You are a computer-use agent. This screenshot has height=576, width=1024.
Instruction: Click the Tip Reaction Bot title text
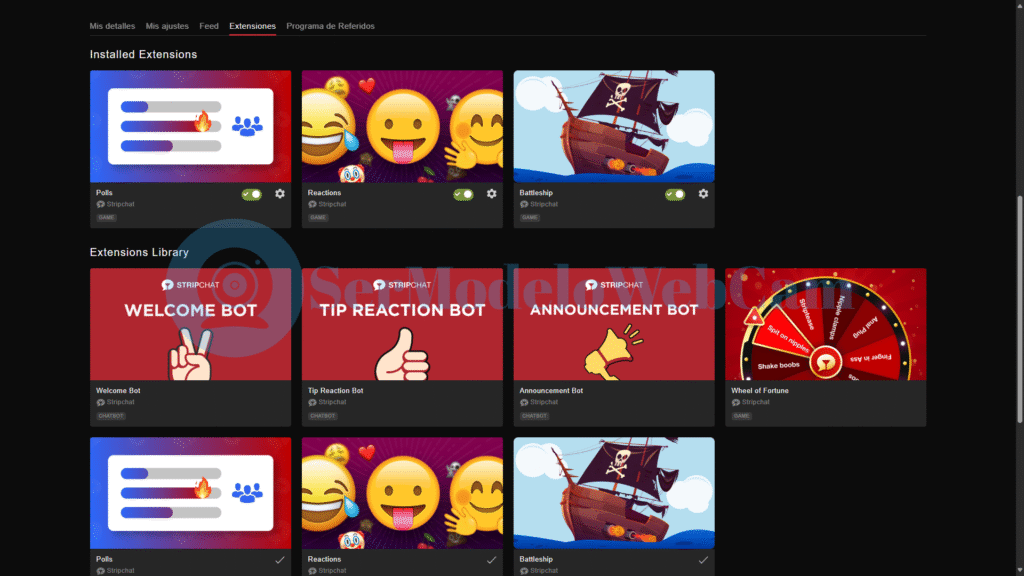[335, 391]
